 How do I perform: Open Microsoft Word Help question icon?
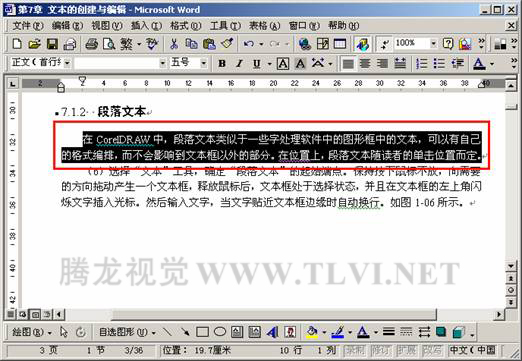(448, 44)
